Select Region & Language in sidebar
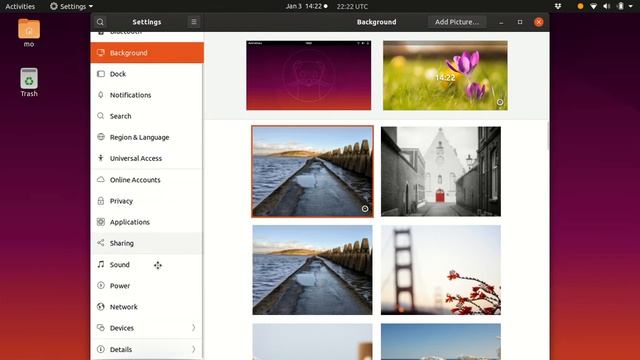 (147, 137)
